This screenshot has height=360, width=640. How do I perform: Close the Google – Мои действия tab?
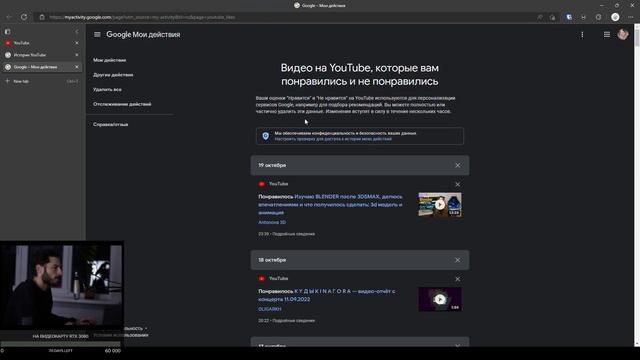point(77,67)
